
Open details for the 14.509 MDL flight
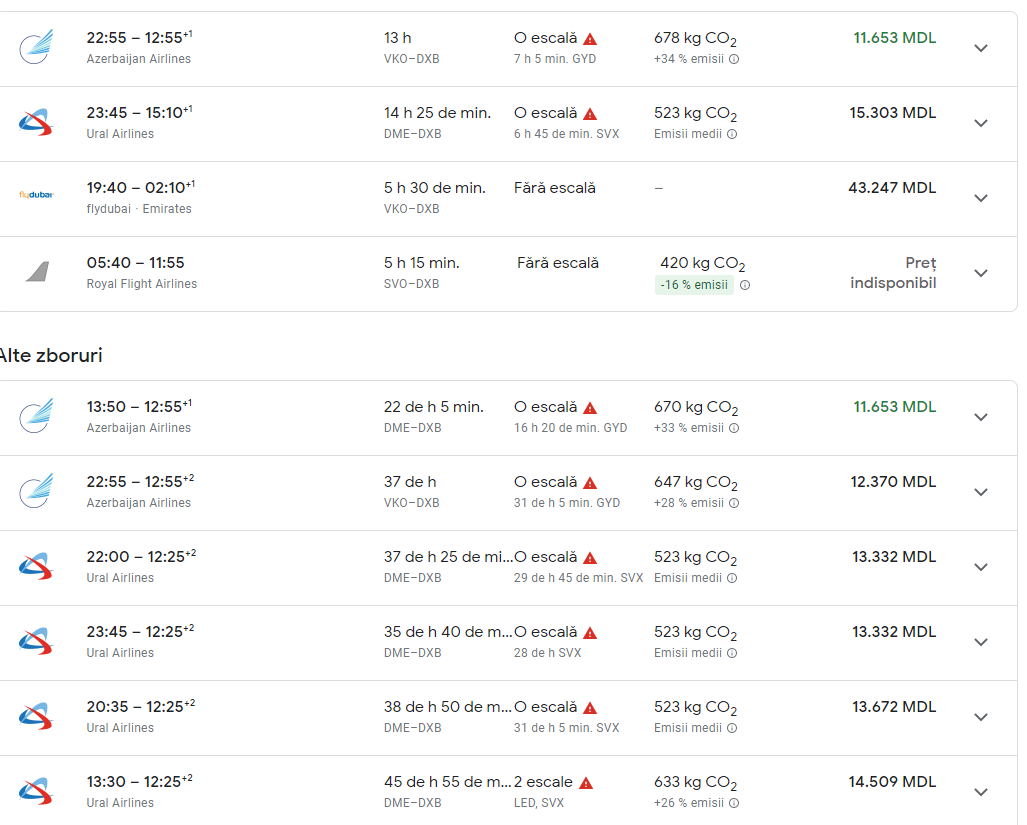pos(981,792)
